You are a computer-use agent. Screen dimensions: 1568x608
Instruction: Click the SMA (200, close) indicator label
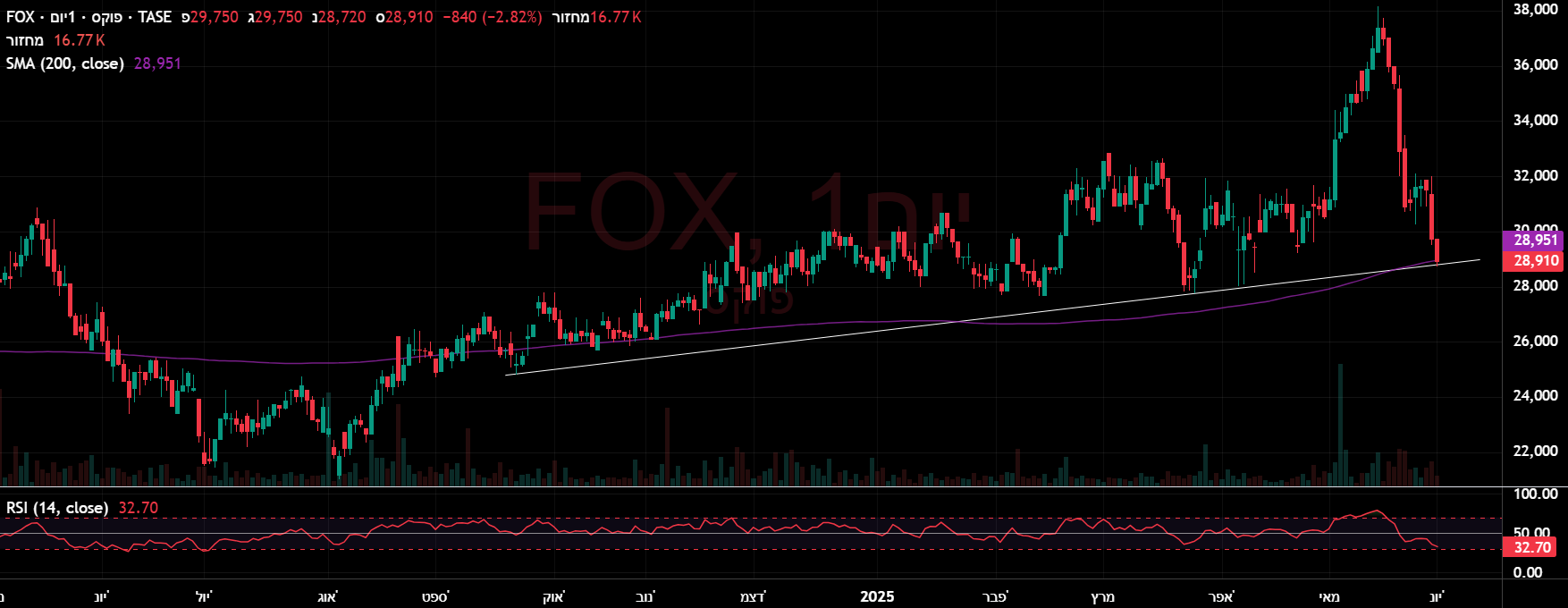65,63
